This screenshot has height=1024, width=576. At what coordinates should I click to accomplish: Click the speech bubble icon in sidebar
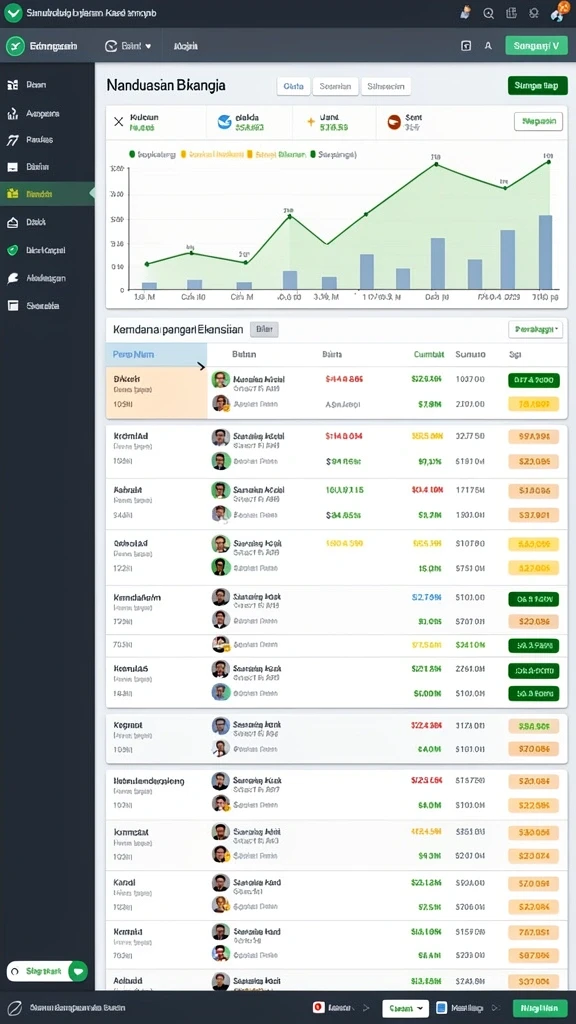12,278
